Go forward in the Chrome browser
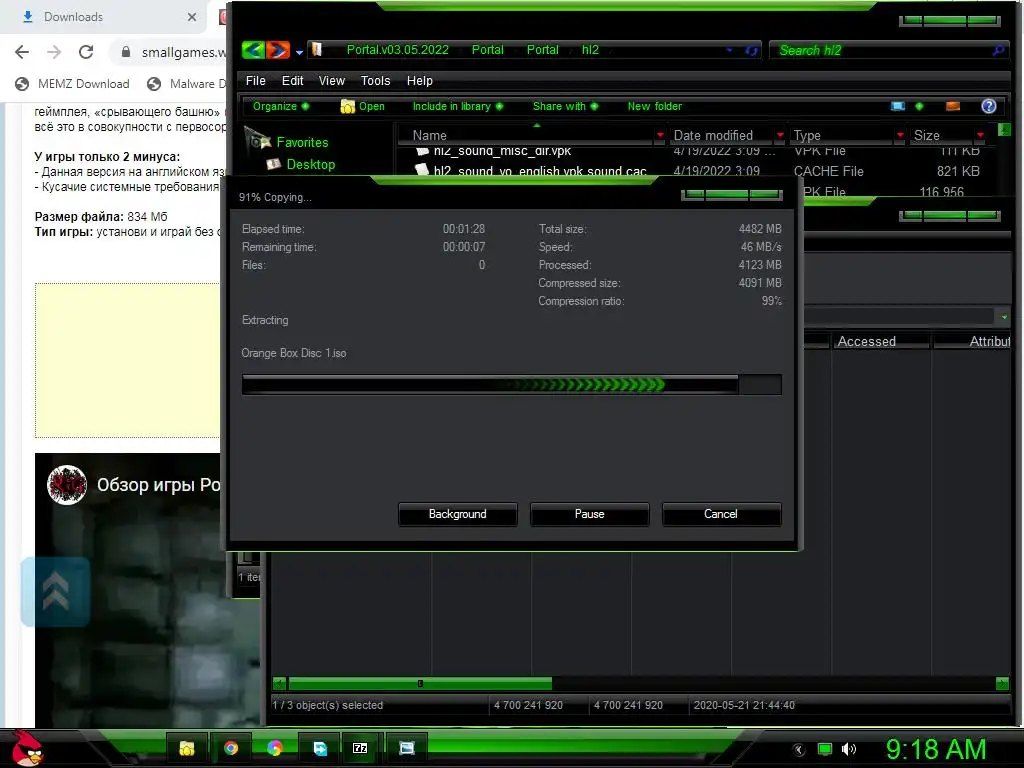The width and height of the screenshot is (1024, 768). click(x=54, y=52)
